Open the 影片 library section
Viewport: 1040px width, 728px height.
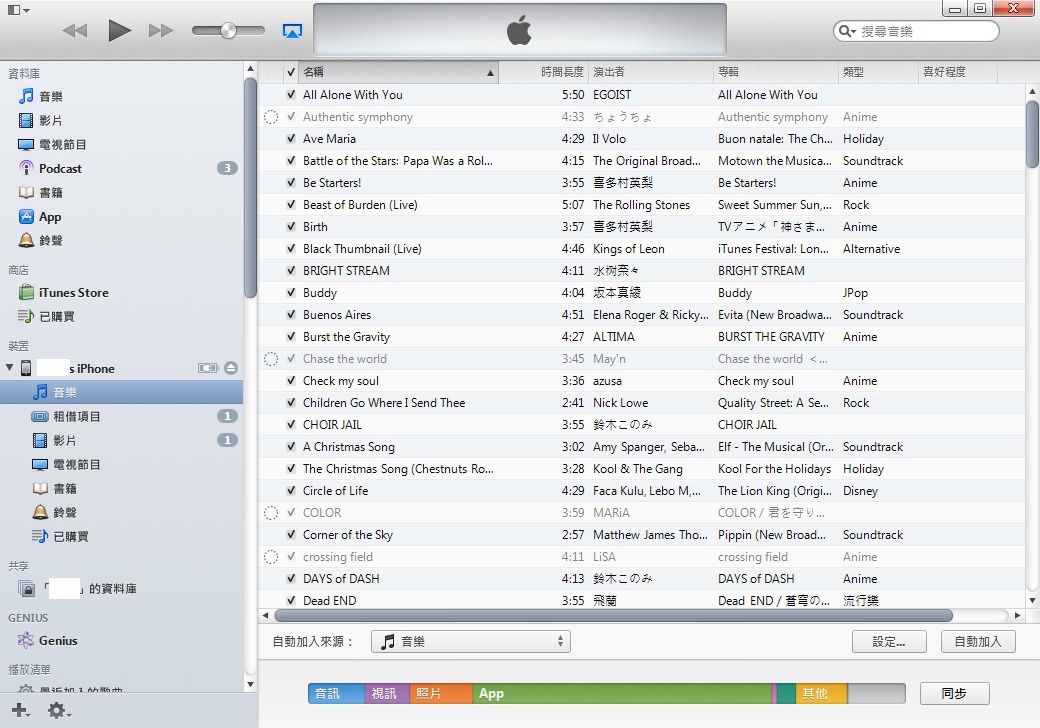tap(41, 120)
